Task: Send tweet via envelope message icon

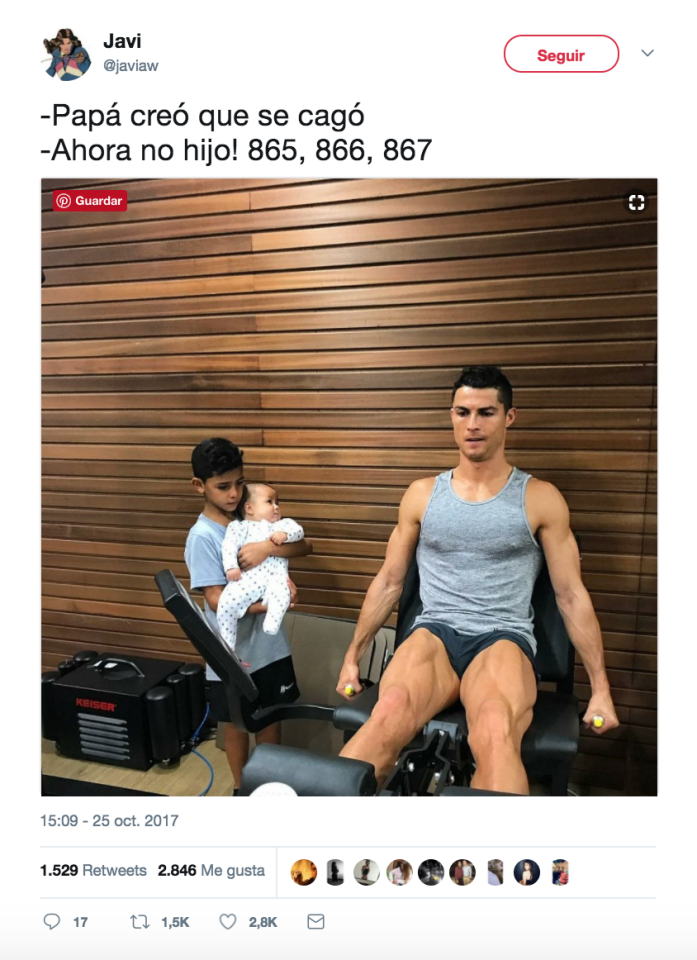Action: coord(316,921)
